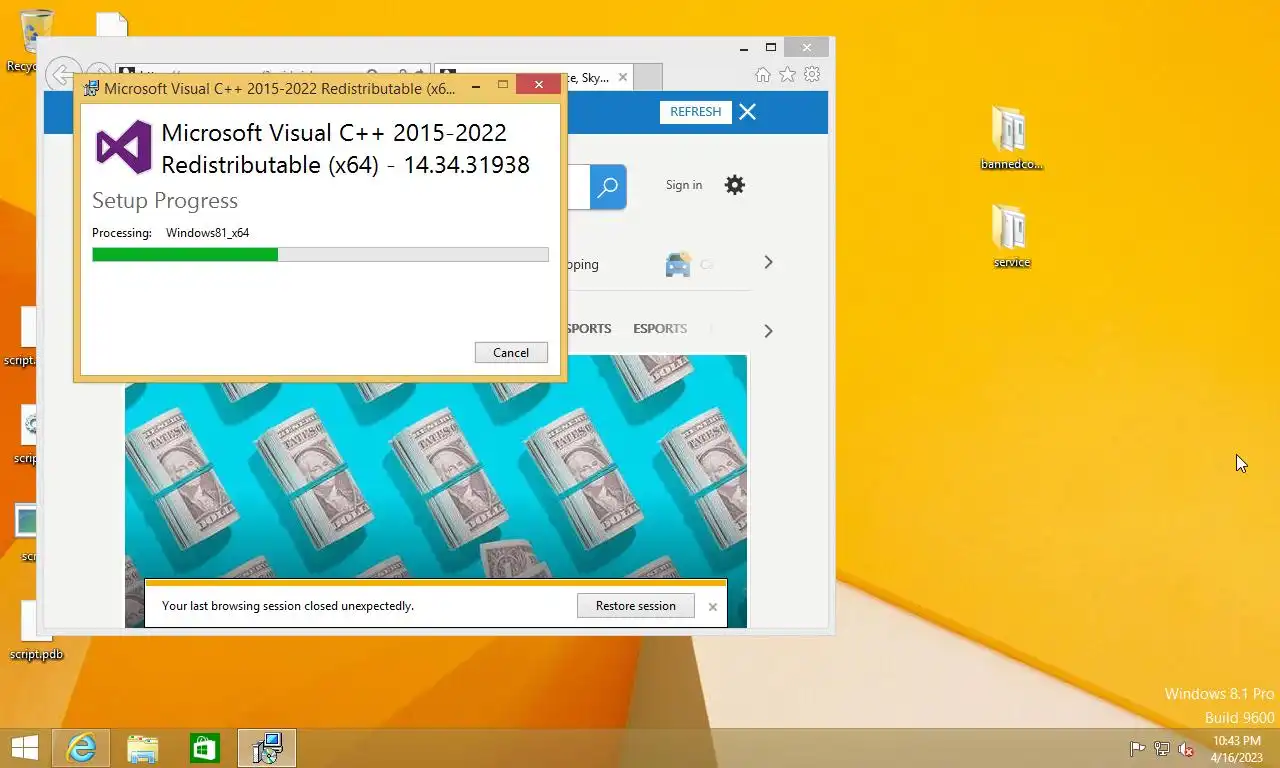
Task: Click the Sign in link on the webpage
Action: (684, 185)
